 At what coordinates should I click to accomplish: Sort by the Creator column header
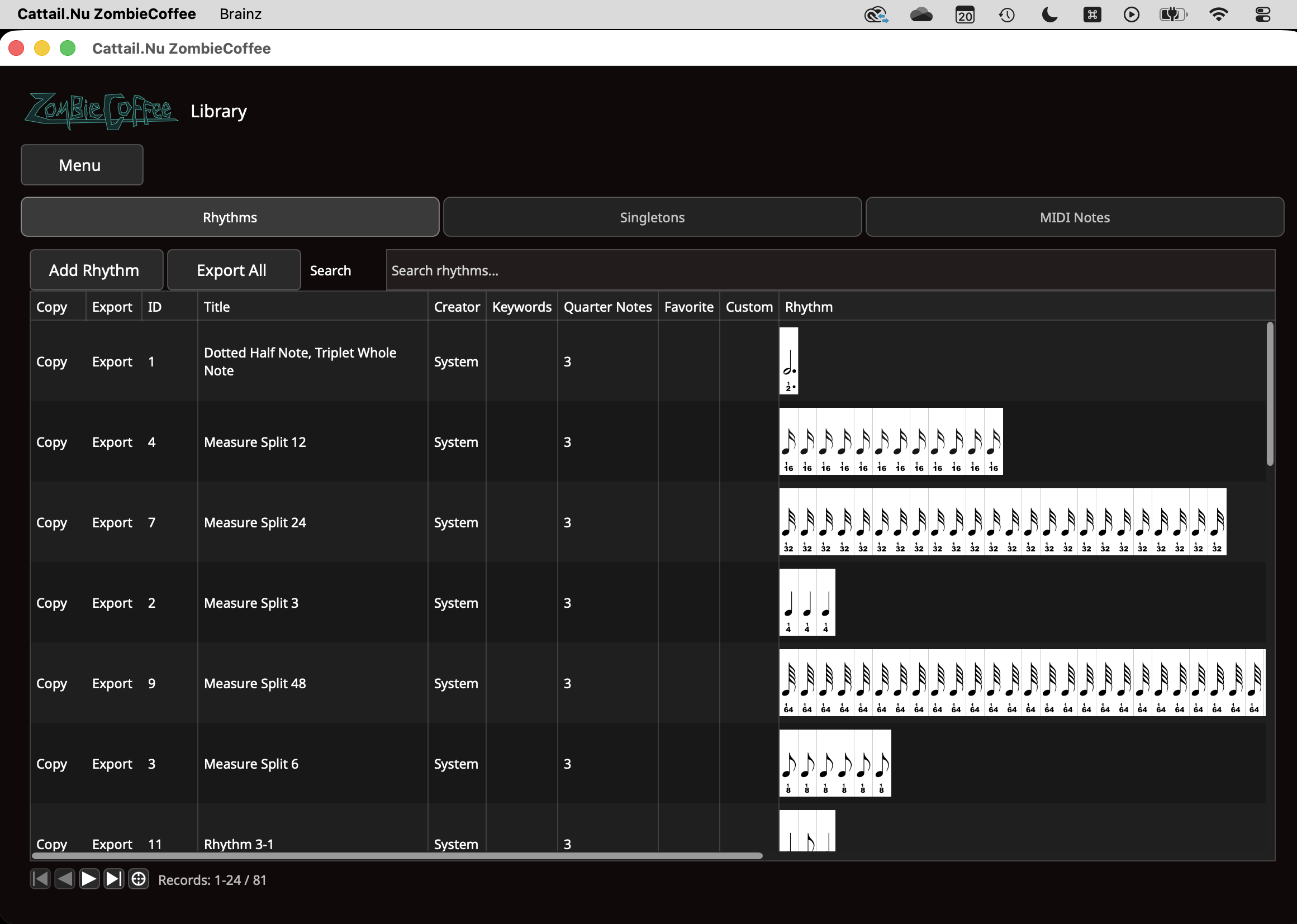pyautogui.click(x=457, y=307)
